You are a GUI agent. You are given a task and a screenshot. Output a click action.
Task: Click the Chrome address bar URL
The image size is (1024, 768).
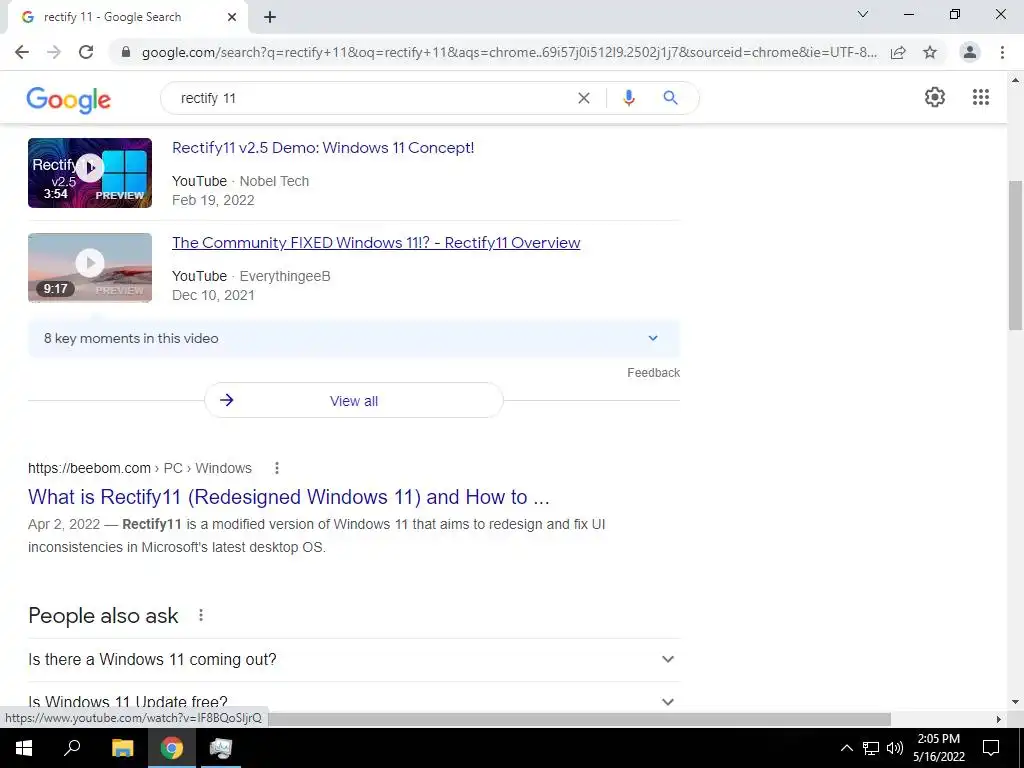point(509,52)
